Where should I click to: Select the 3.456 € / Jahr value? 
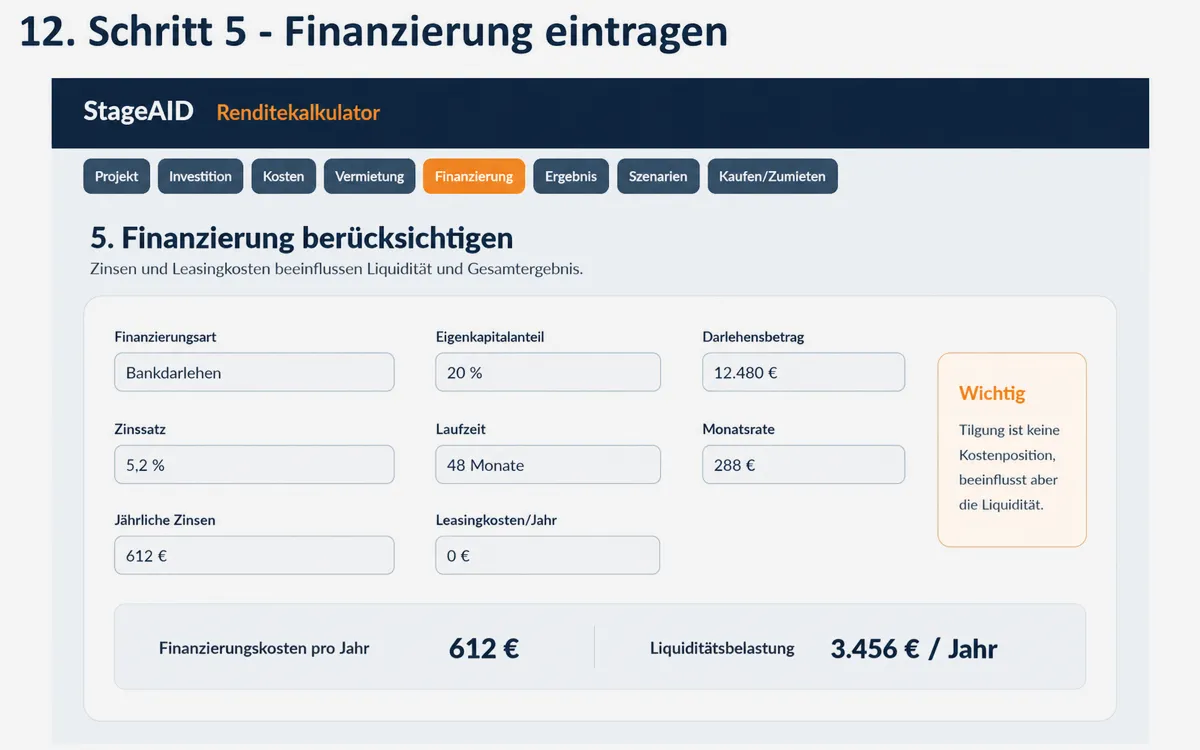(914, 648)
